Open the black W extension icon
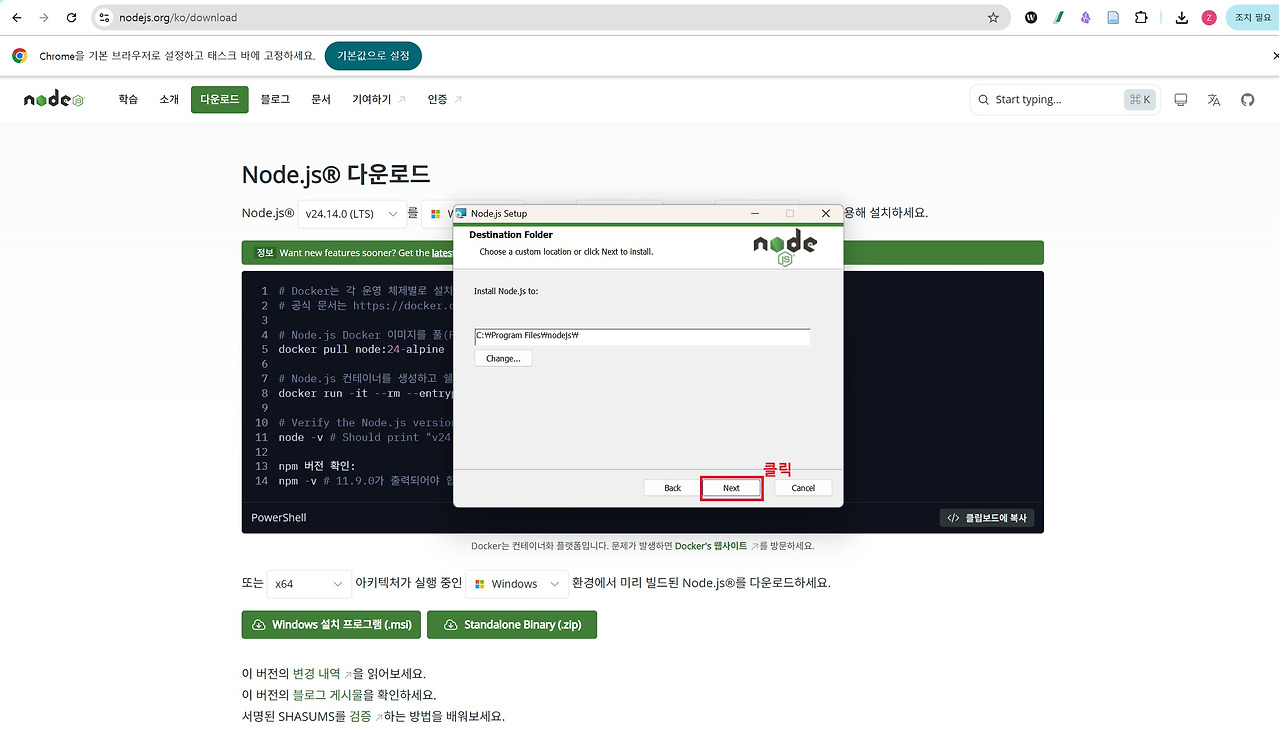Viewport: 1280px width, 732px height. coord(1031,17)
